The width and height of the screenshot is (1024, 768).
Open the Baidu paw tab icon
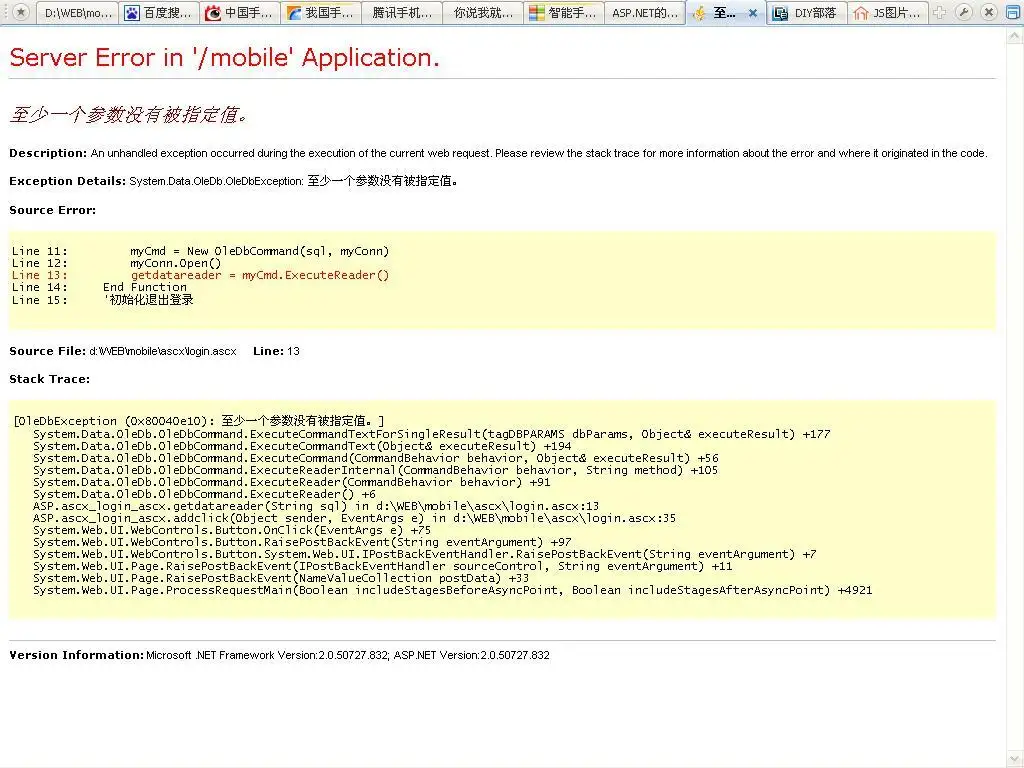coord(132,13)
